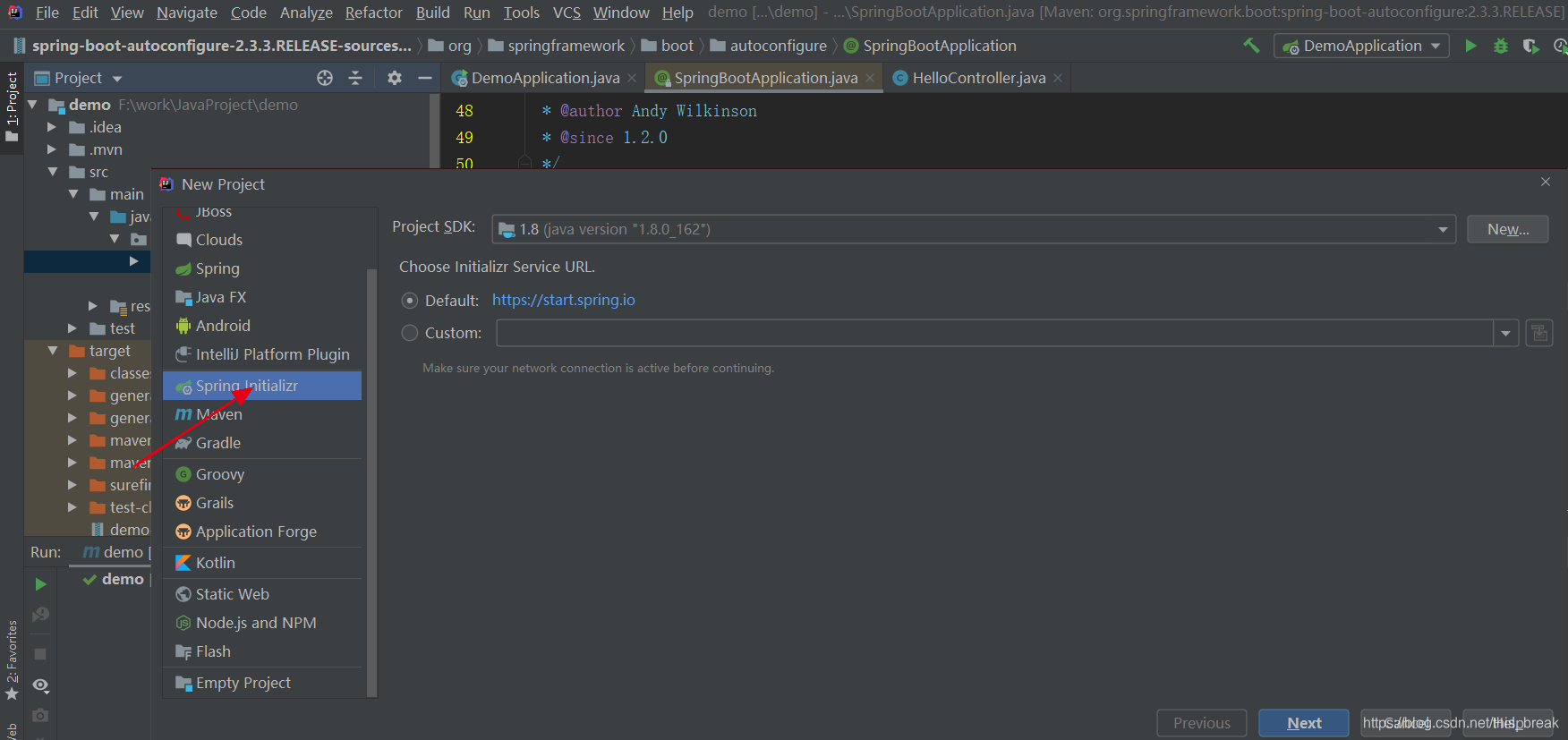Select Default Initializr URL radio button
Viewport: 1568px width, 740px height.
pyautogui.click(x=410, y=301)
